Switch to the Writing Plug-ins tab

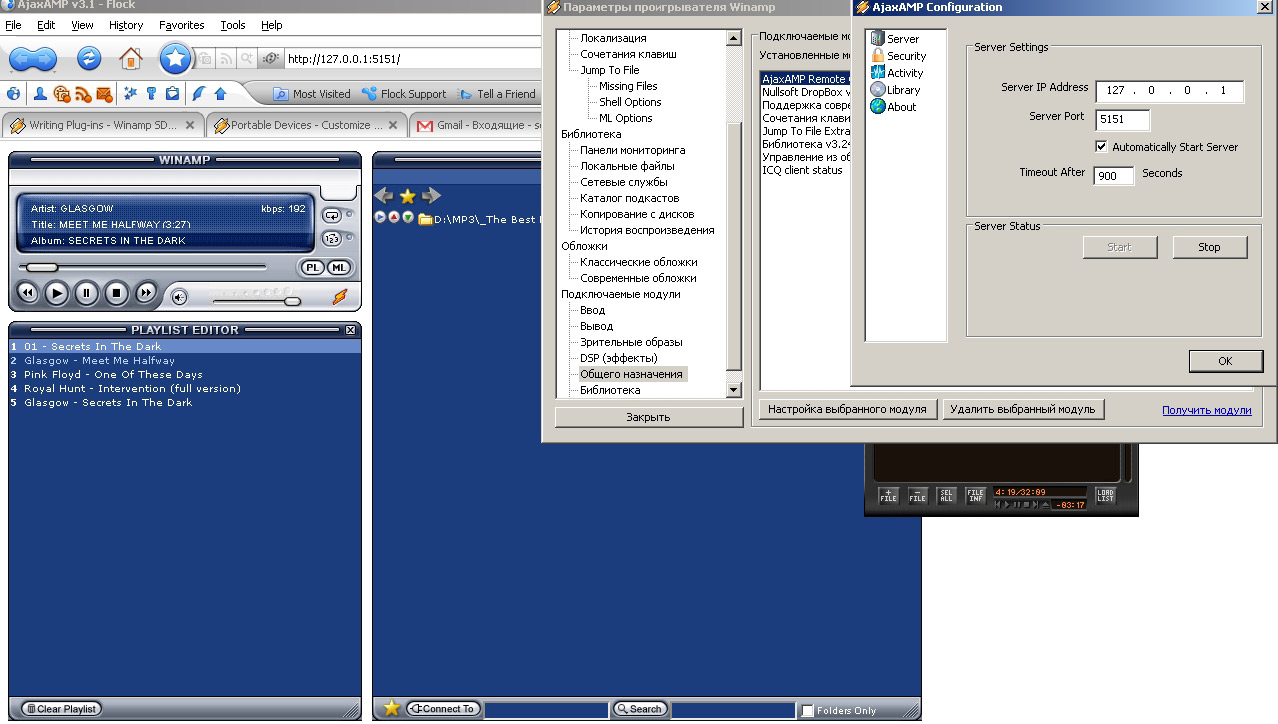pos(104,125)
